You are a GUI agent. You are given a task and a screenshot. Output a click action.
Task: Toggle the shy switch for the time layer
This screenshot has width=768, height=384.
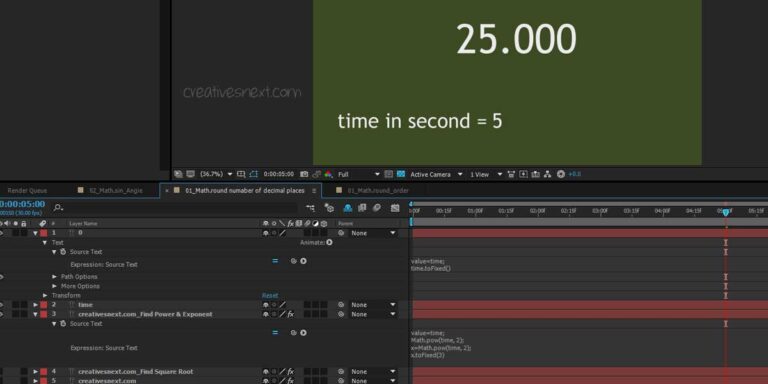265,305
